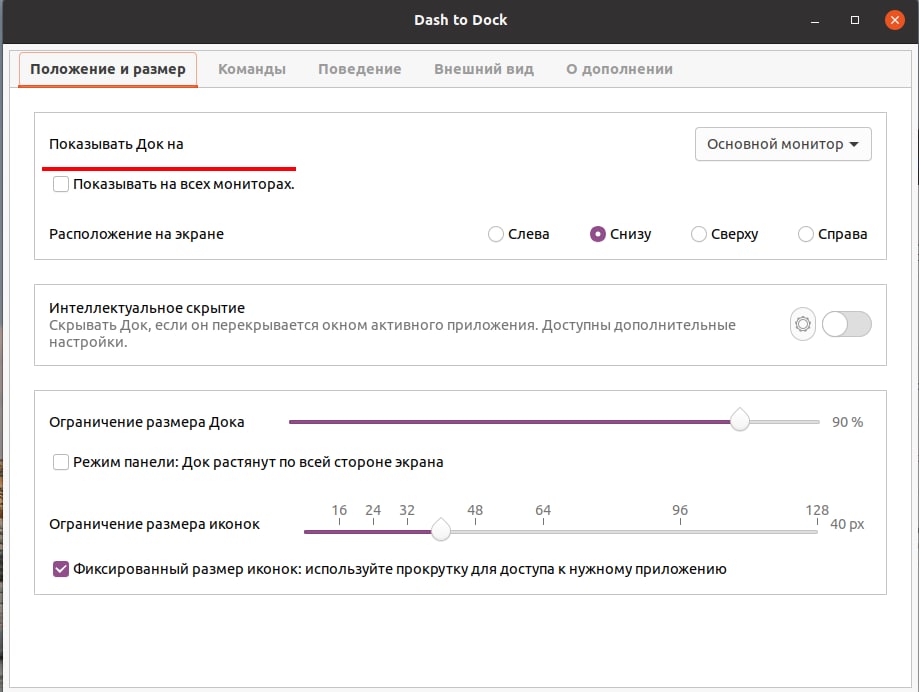This screenshot has width=919, height=692.
Task: Open intelligent hide gear settings
Action: point(802,324)
